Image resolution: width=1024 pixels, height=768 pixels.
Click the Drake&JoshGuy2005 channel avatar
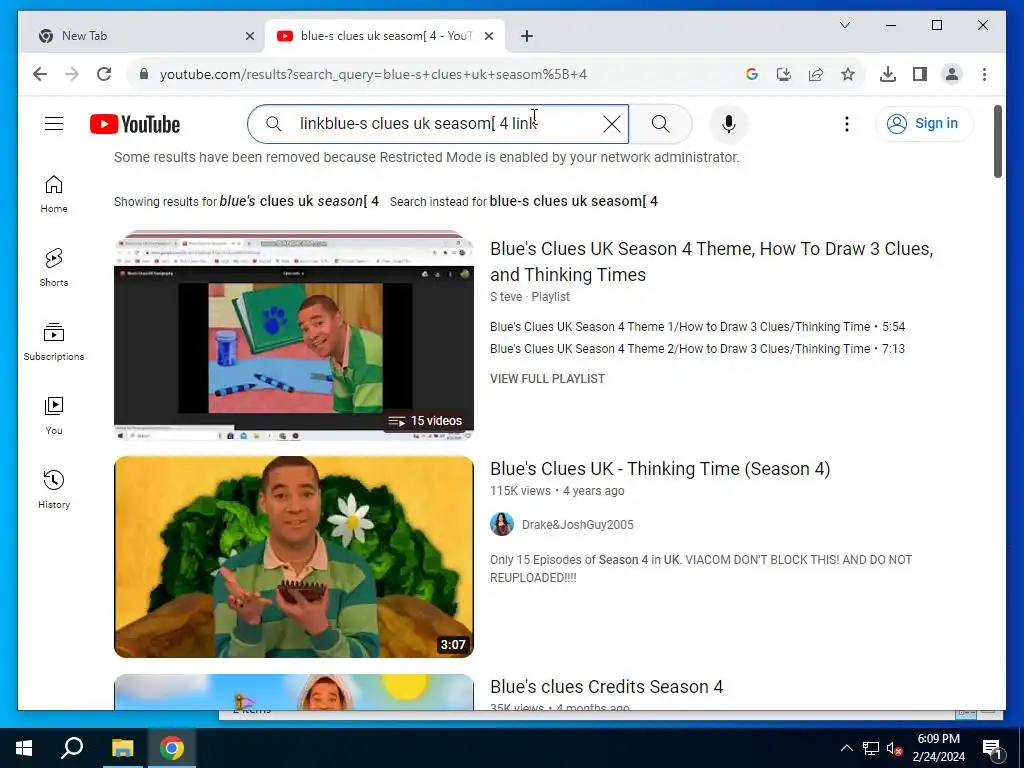coord(502,524)
